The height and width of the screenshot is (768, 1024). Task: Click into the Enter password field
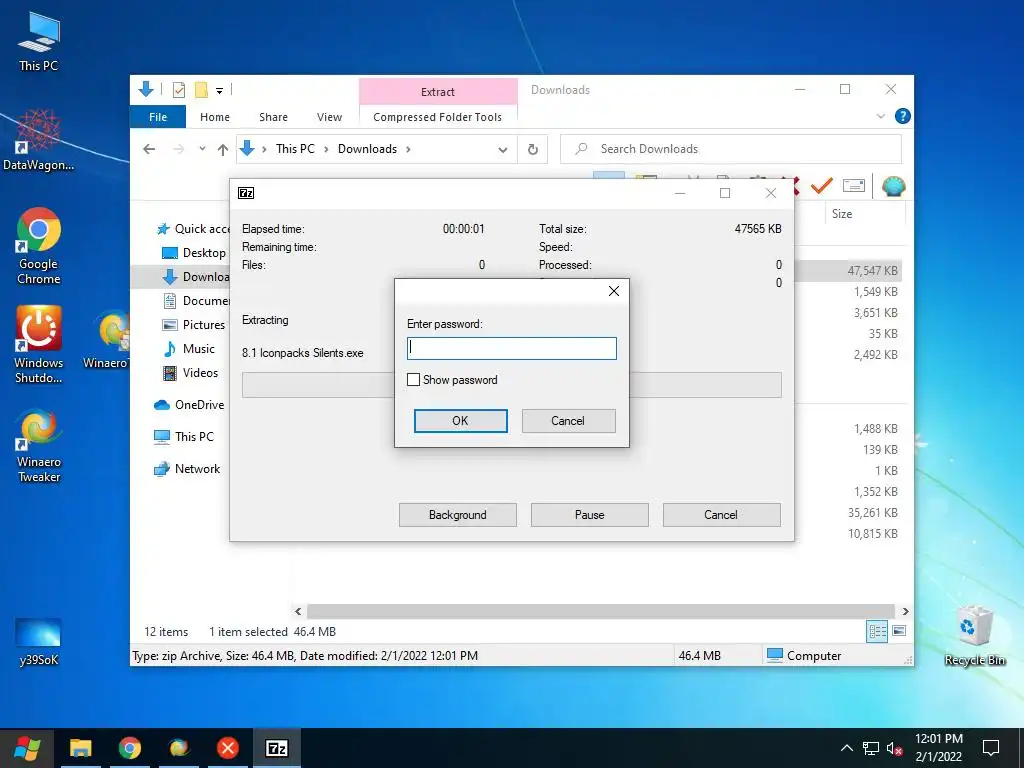tap(511, 348)
